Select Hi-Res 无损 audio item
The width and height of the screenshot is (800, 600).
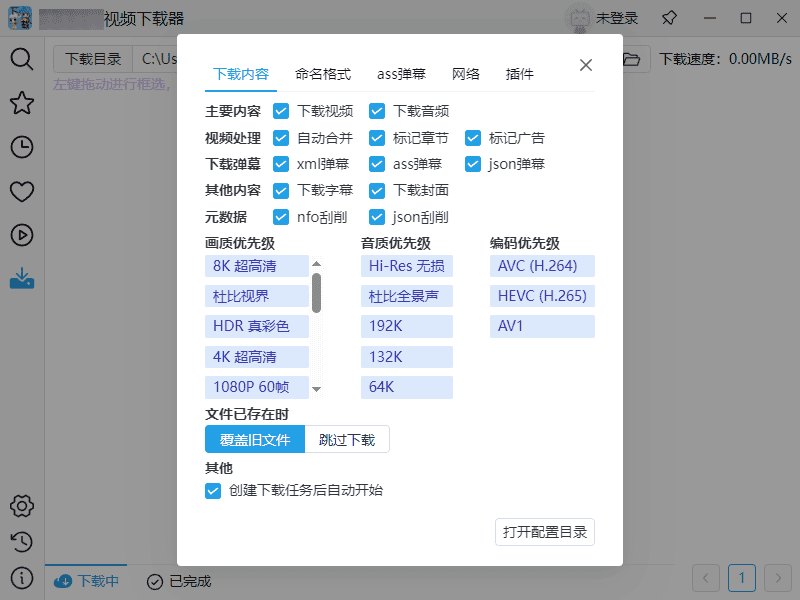[x=407, y=266]
